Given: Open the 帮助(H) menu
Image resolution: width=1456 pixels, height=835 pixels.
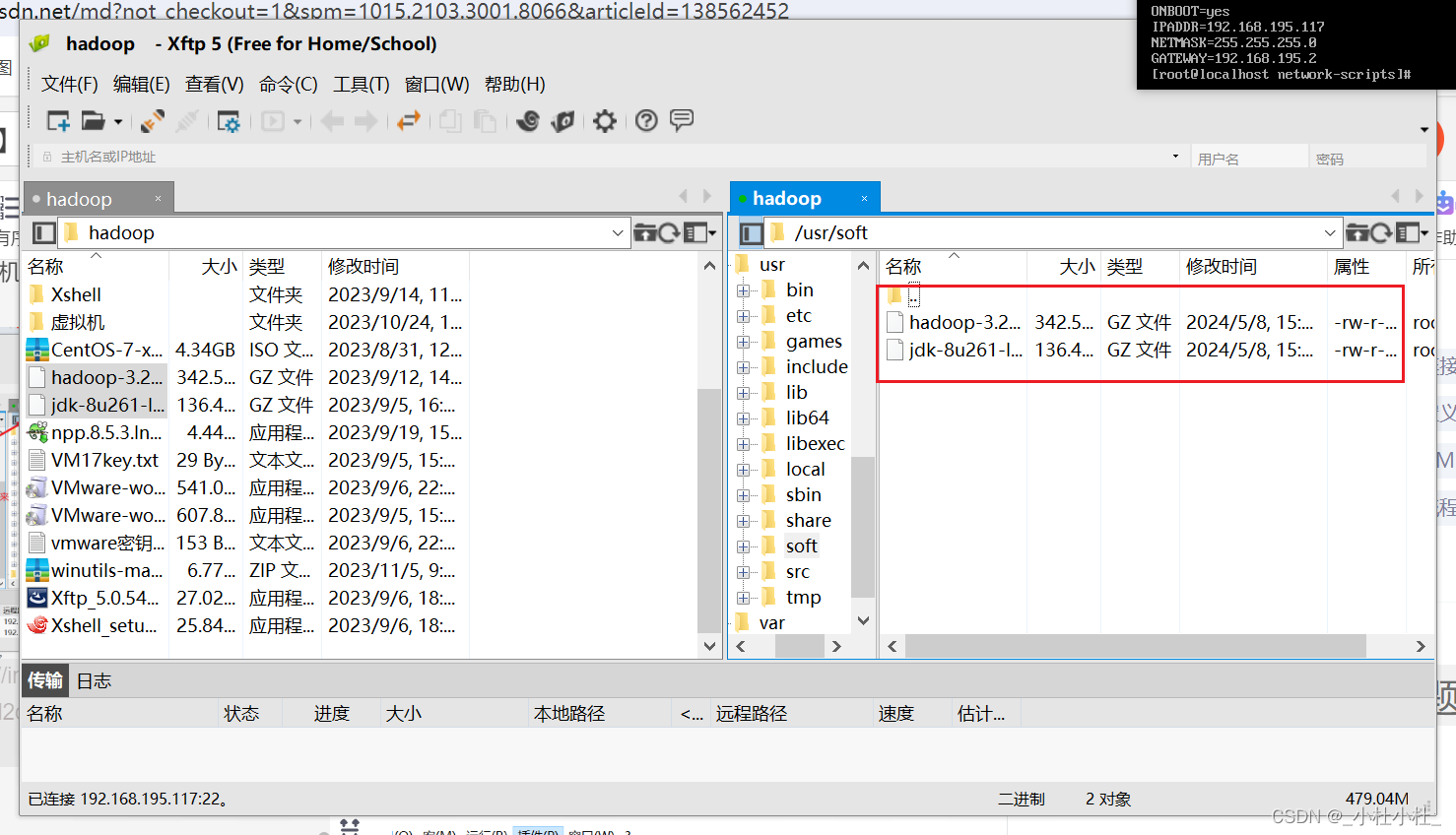Looking at the screenshot, I should click(x=515, y=85).
